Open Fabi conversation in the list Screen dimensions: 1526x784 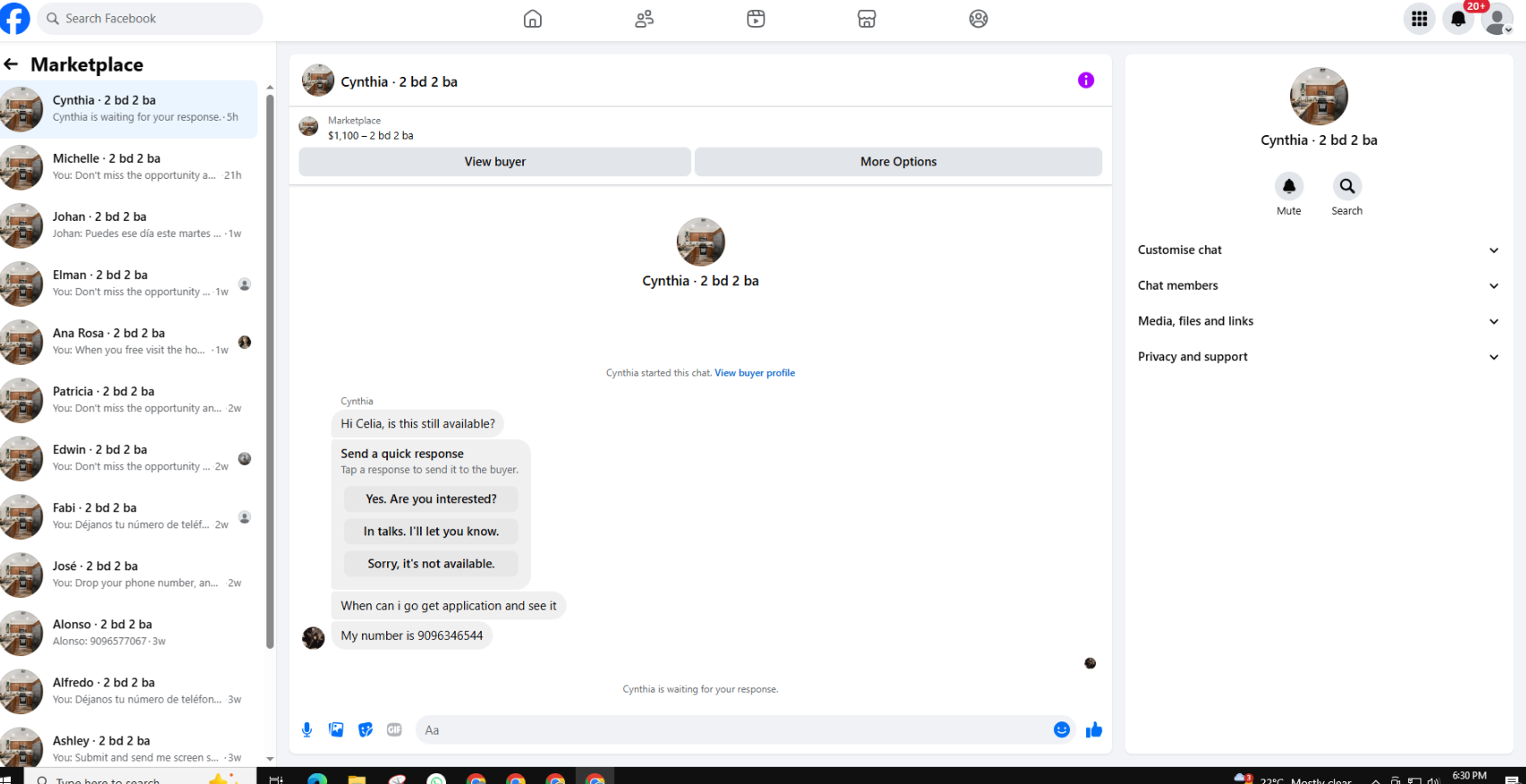pos(129,516)
